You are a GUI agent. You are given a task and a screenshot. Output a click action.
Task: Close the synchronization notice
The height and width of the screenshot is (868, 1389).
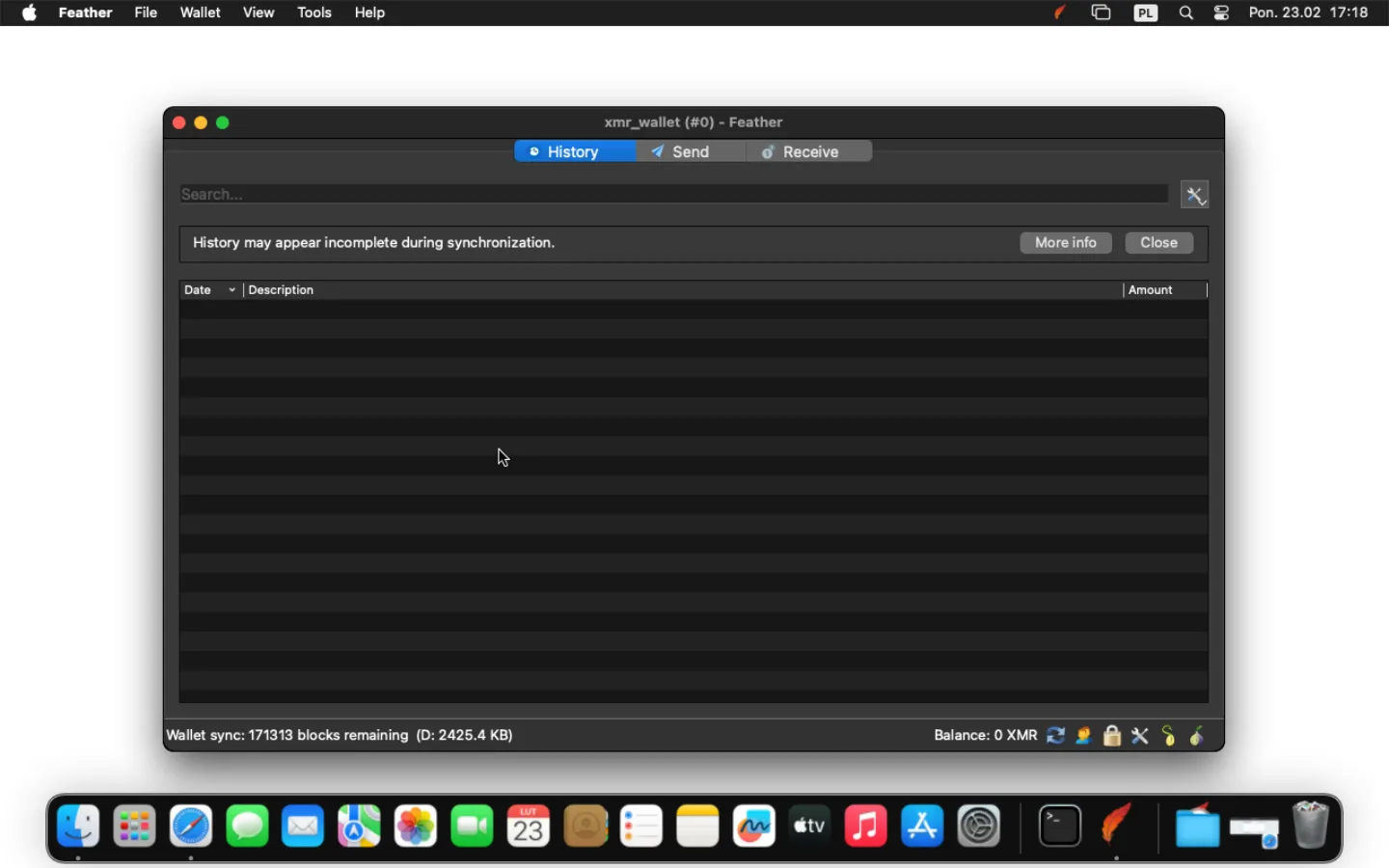tap(1159, 243)
